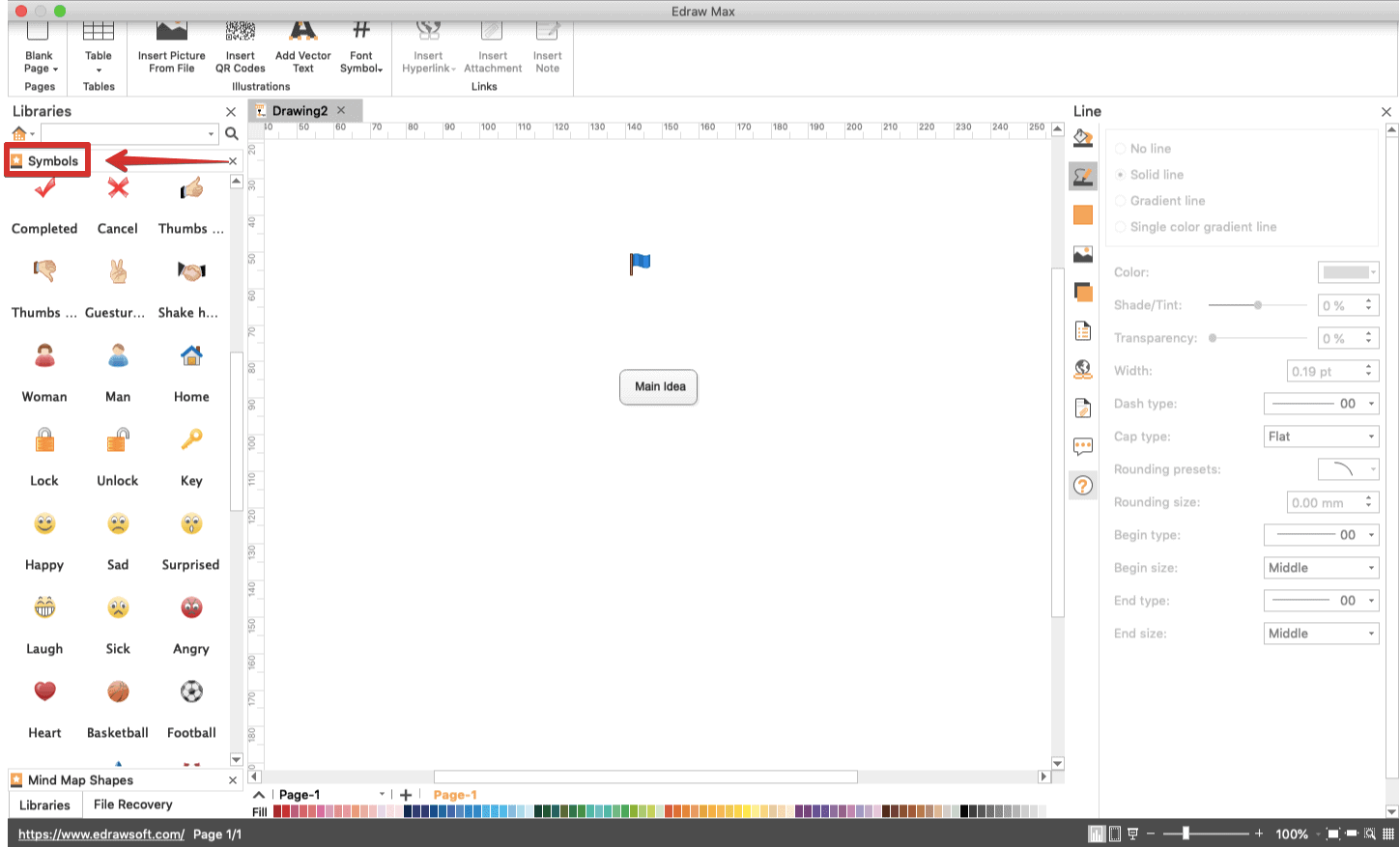Open the Comment panel icon on the right
1400x847 pixels.
tap(1082, 446)
